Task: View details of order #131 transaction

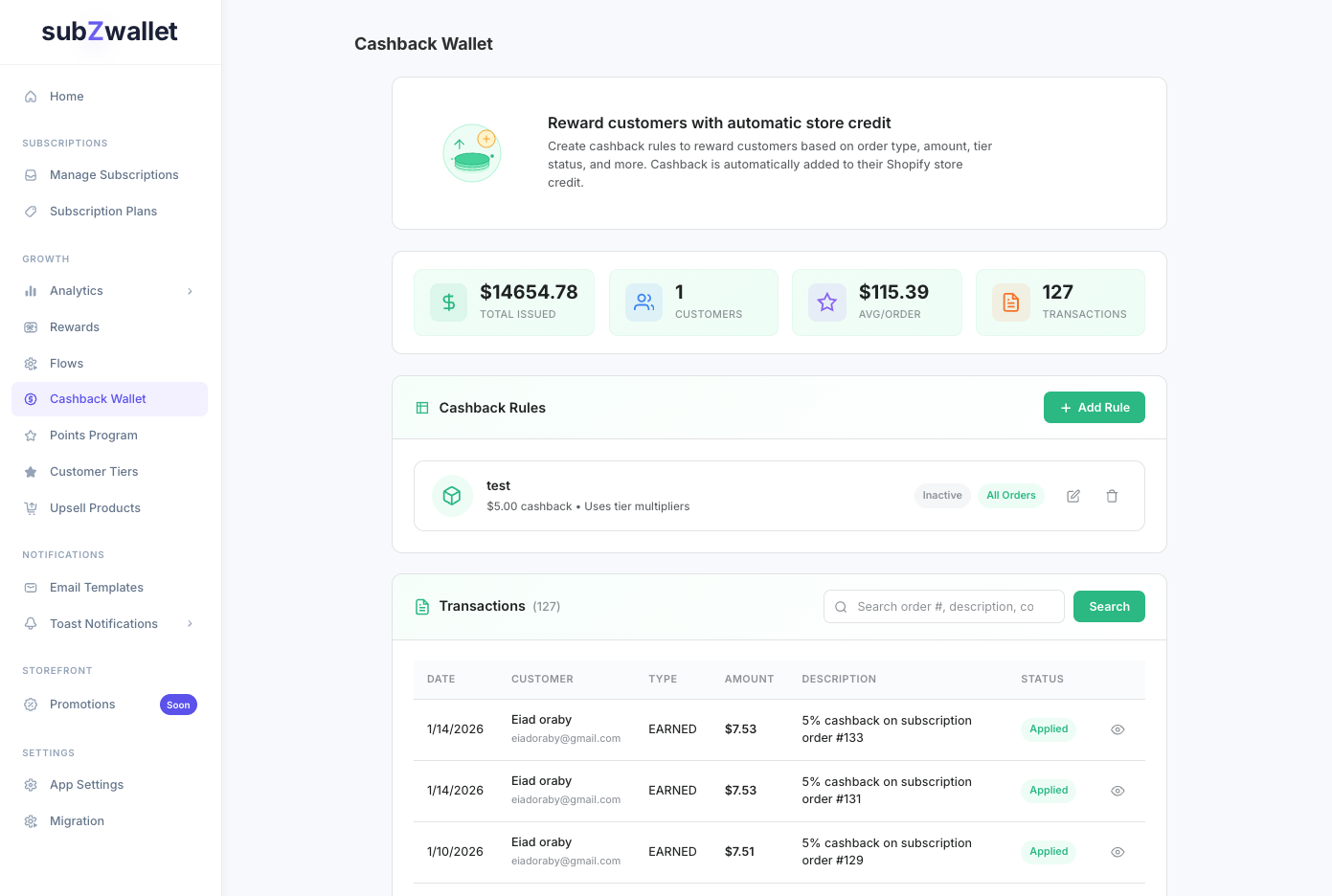Action: coord(1118,791)
